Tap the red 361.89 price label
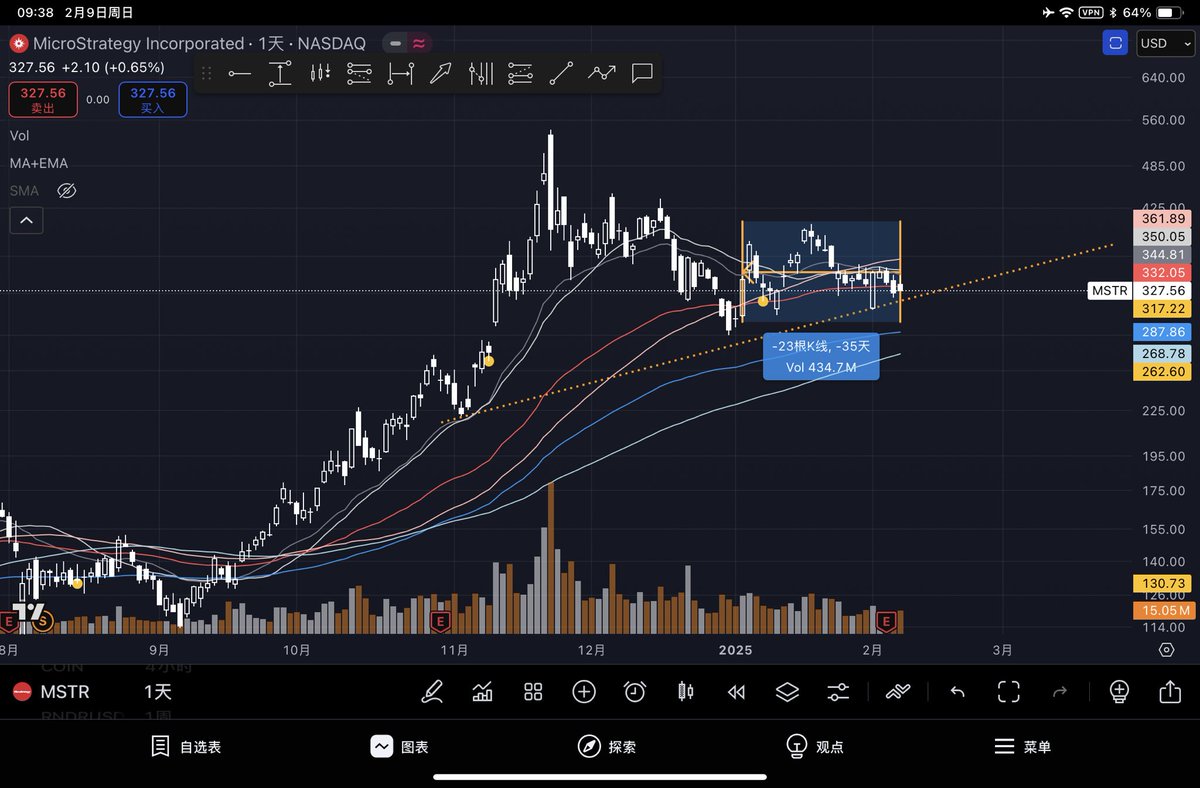 (1162, 219)
